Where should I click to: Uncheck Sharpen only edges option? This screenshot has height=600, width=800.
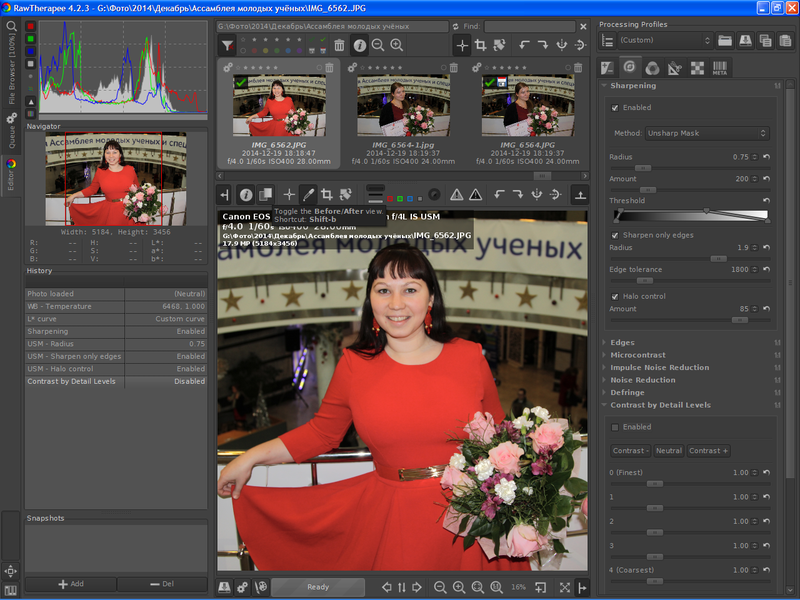pos(615,235)
